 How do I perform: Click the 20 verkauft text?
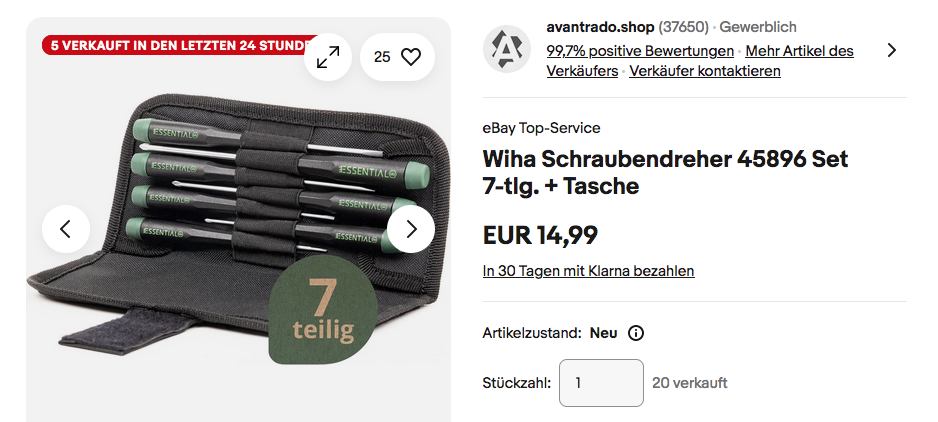(x=690, y=383)
